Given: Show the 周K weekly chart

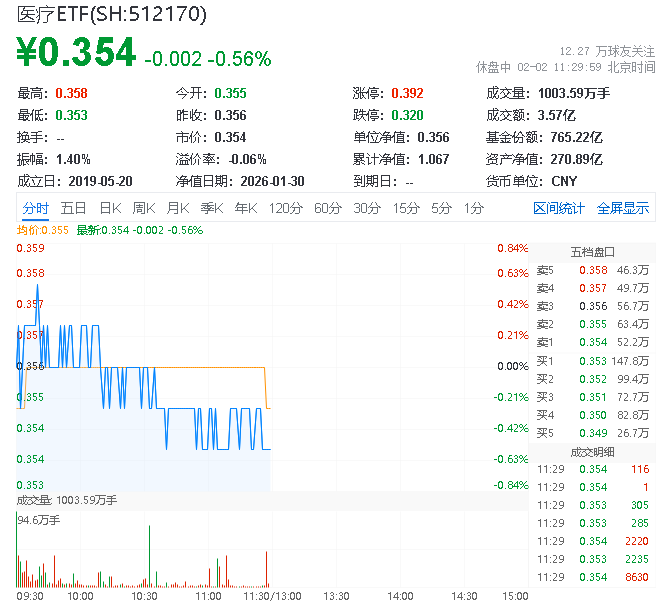Looking at the screenshot, I should (144, 208).
